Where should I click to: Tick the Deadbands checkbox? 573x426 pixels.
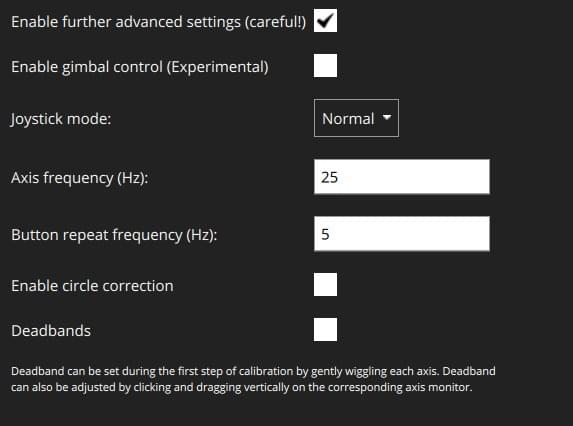[325, 330]
